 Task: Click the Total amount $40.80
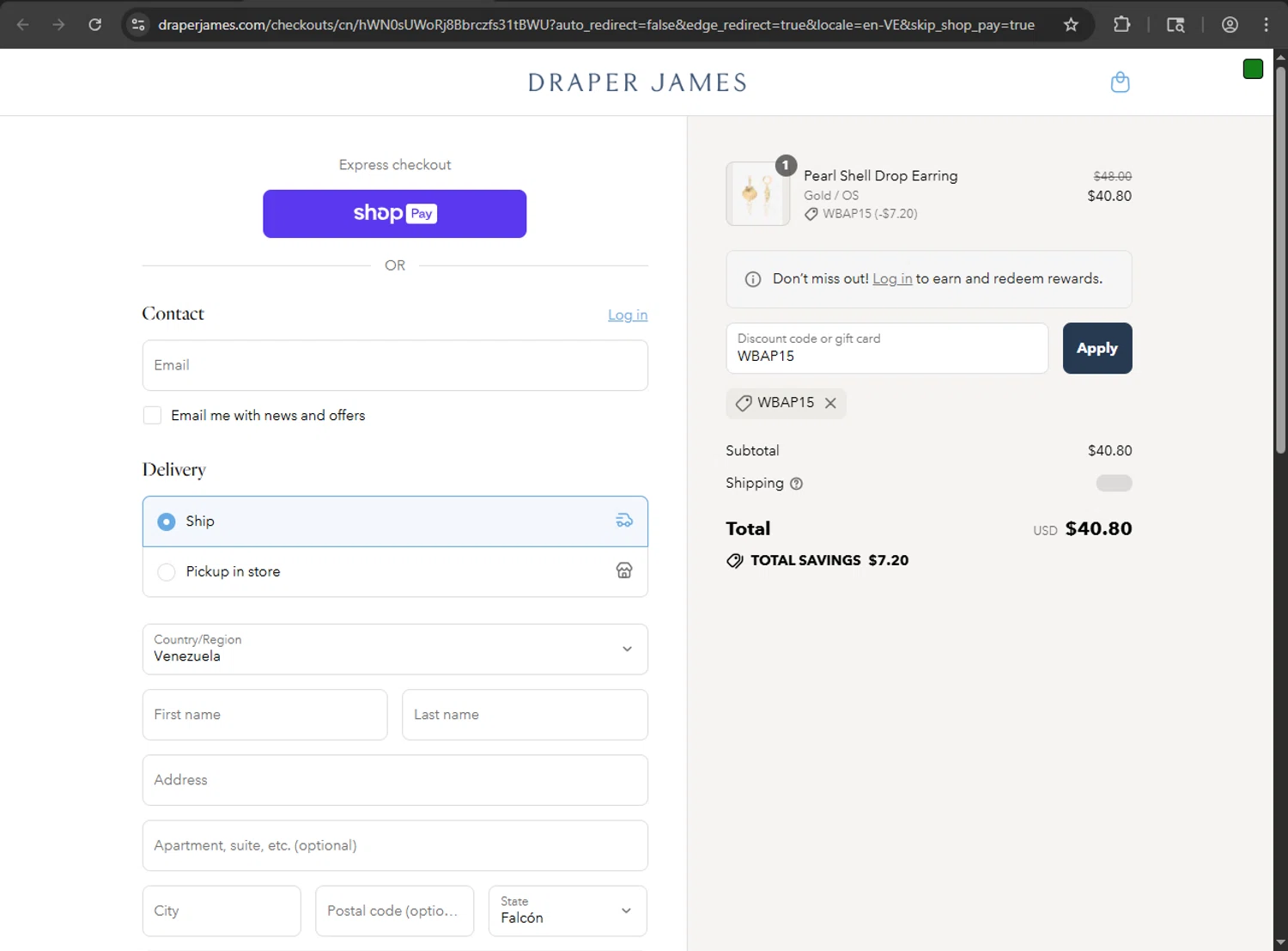(x=1098, y=529)
